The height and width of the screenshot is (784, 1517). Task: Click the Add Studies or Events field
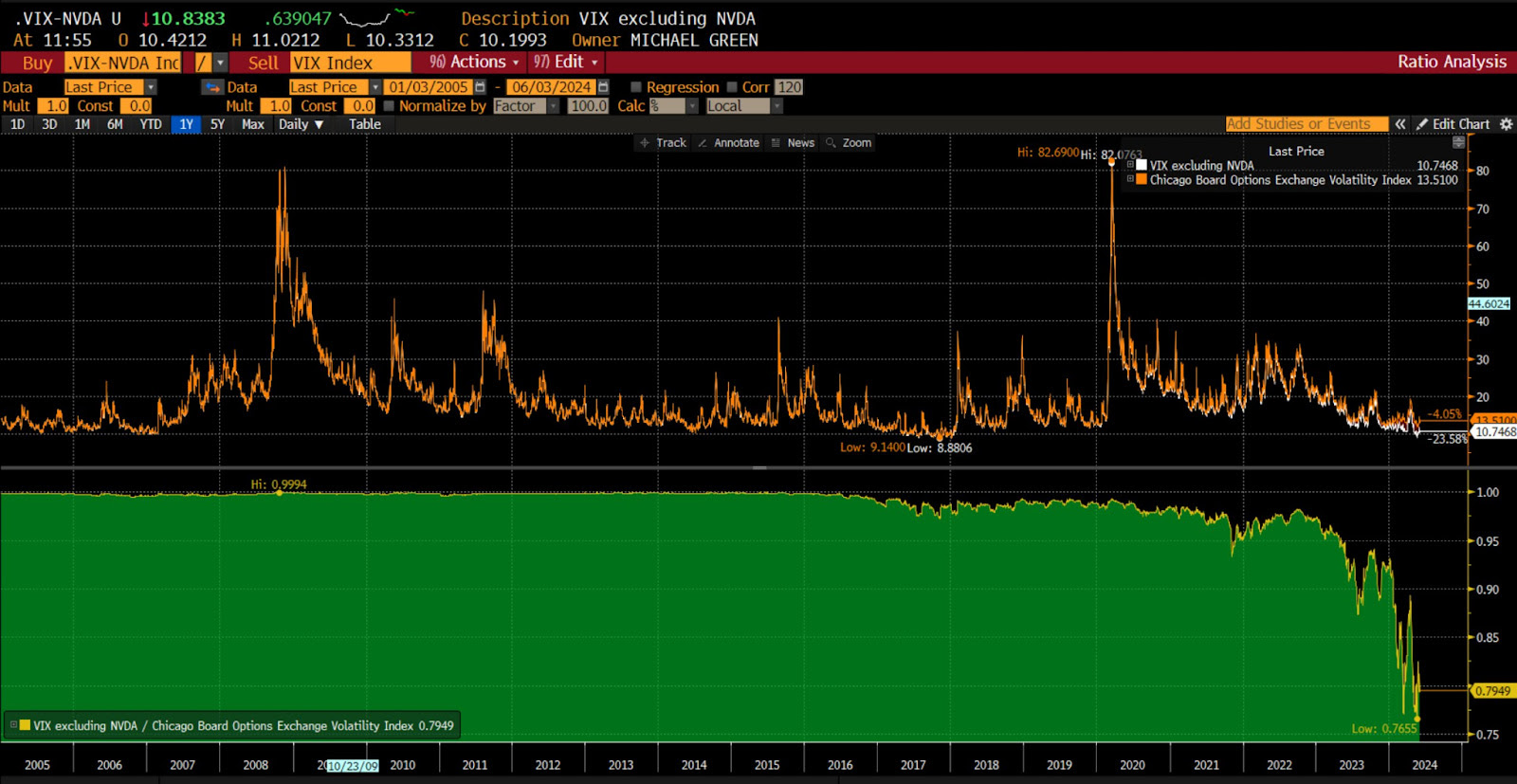tap(1306, 124)
